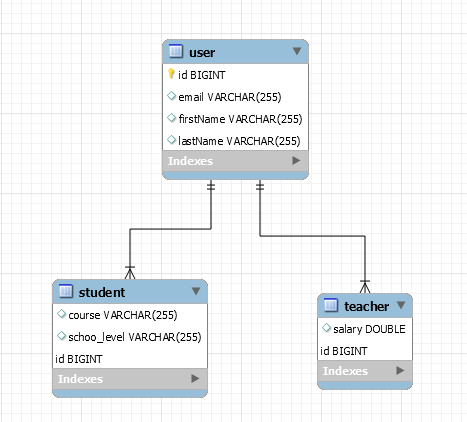Click the diamond icon next to firstName column
The height and width of the screenshot is (422, 467).
click(171, 118)
